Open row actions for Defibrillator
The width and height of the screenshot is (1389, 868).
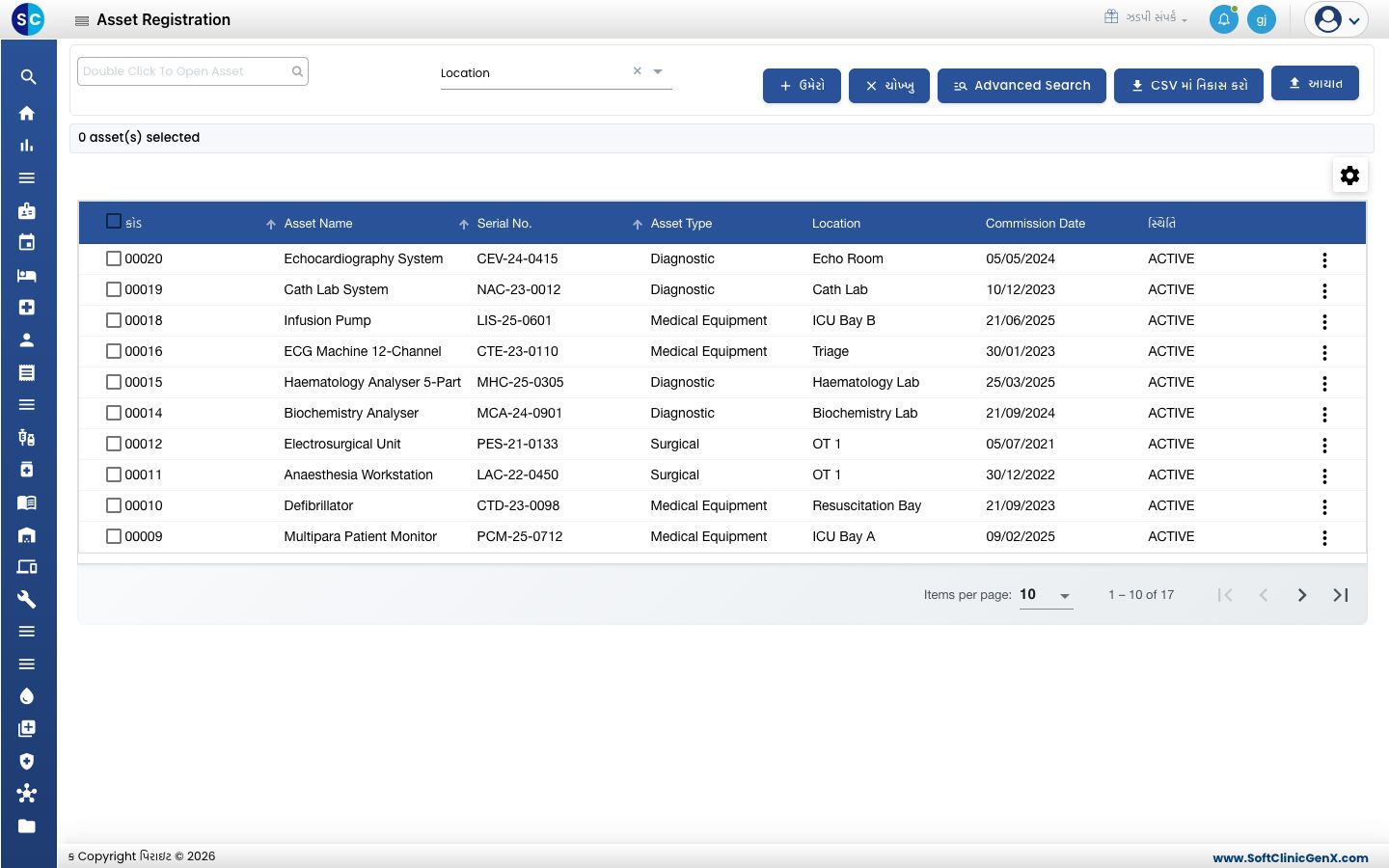[x=1324, y=506]
